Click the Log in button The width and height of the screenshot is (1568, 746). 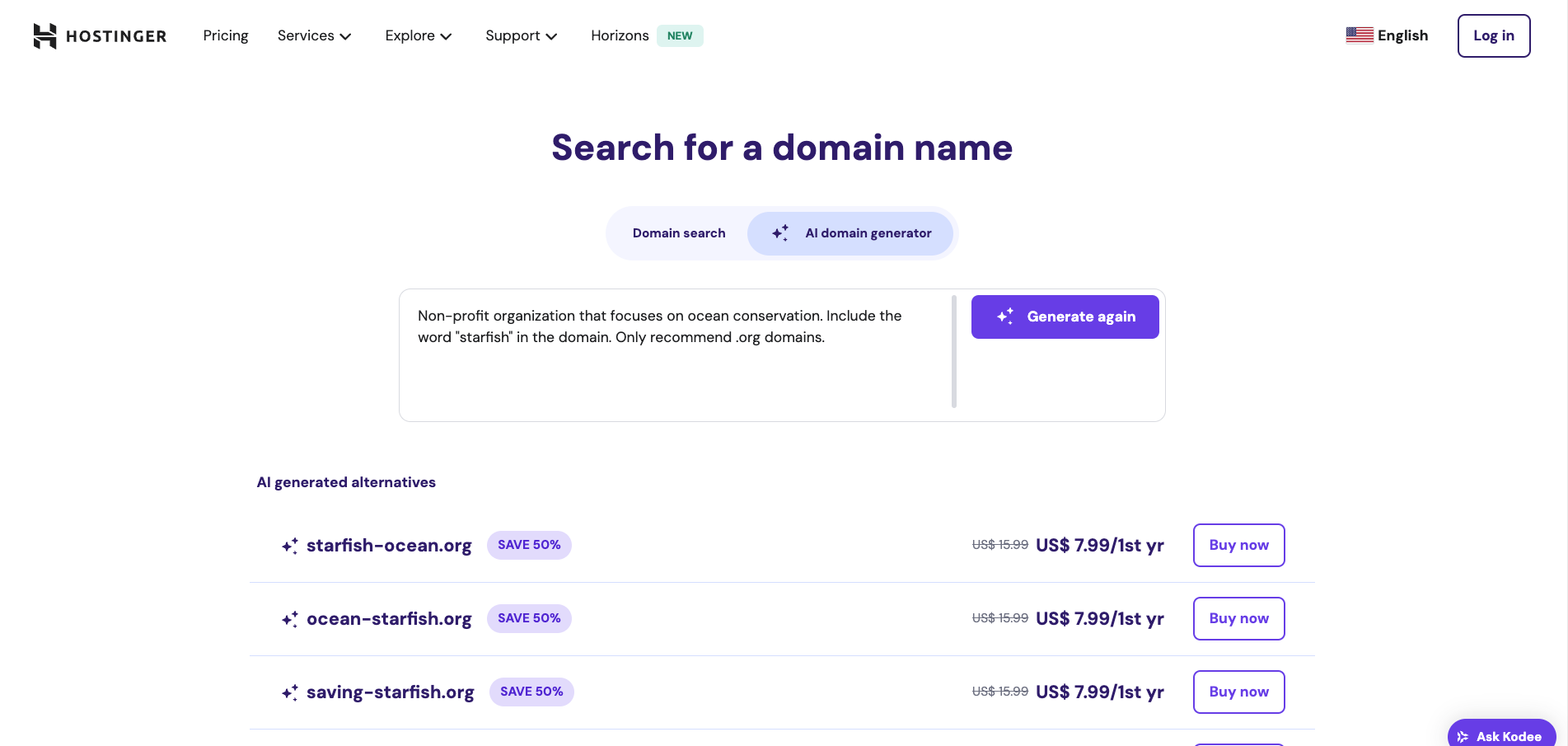click(x=1494, y=35)
